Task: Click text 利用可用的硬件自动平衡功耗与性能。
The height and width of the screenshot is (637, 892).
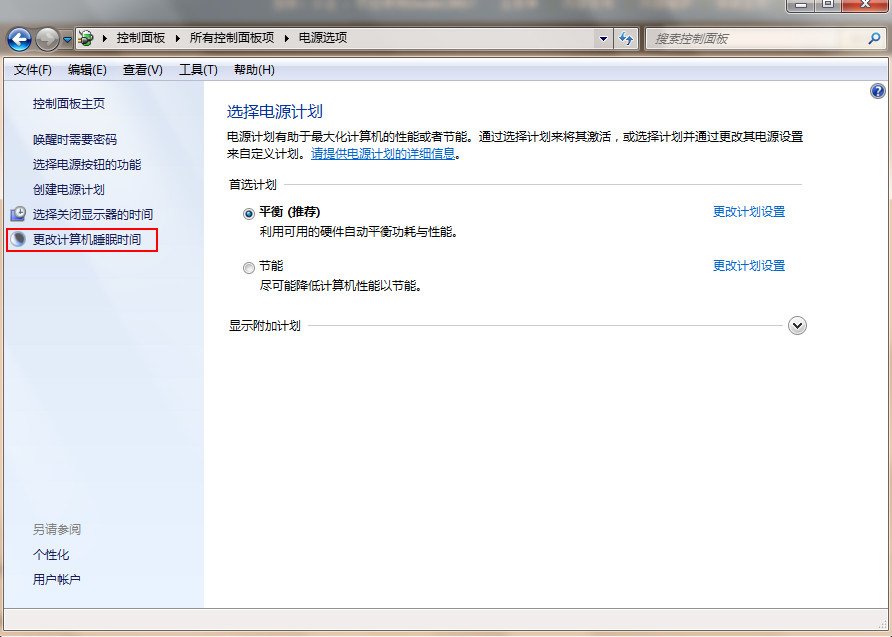Action: click(359, 232)
